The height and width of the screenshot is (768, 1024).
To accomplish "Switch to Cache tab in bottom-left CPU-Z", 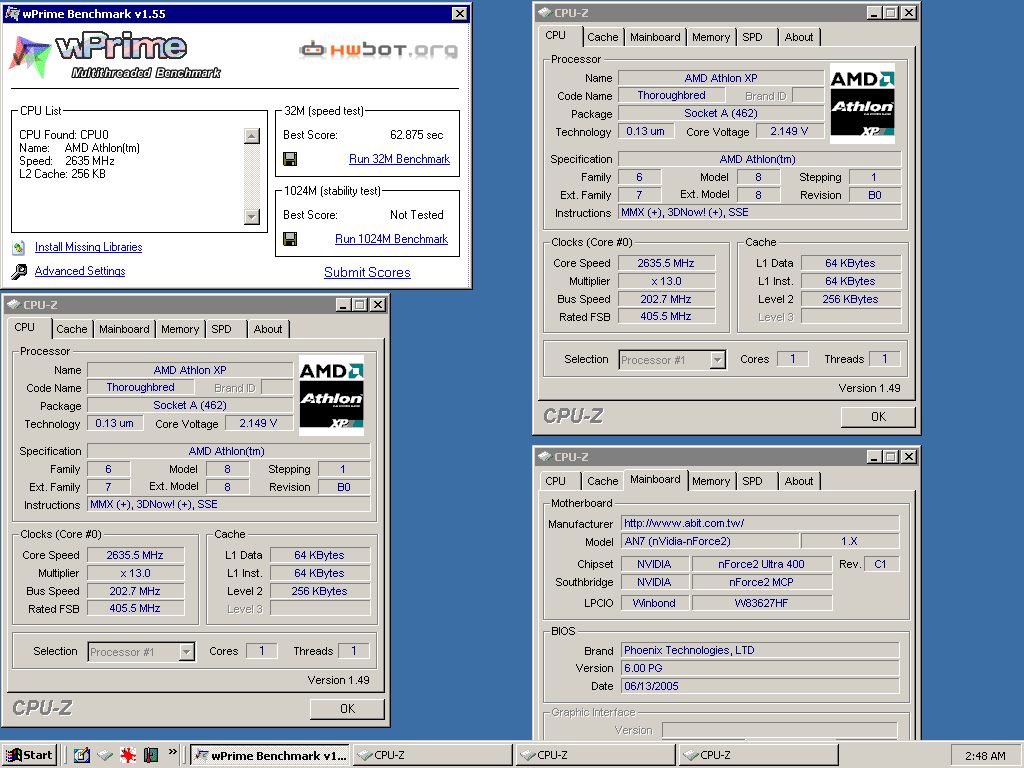I will tap(72, 329).
